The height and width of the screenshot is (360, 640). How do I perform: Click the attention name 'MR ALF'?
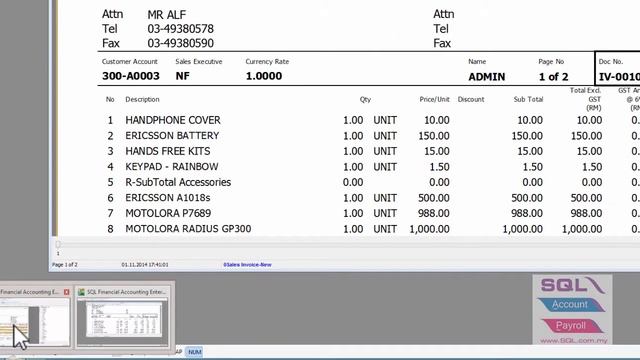click(x=167, y=15)
